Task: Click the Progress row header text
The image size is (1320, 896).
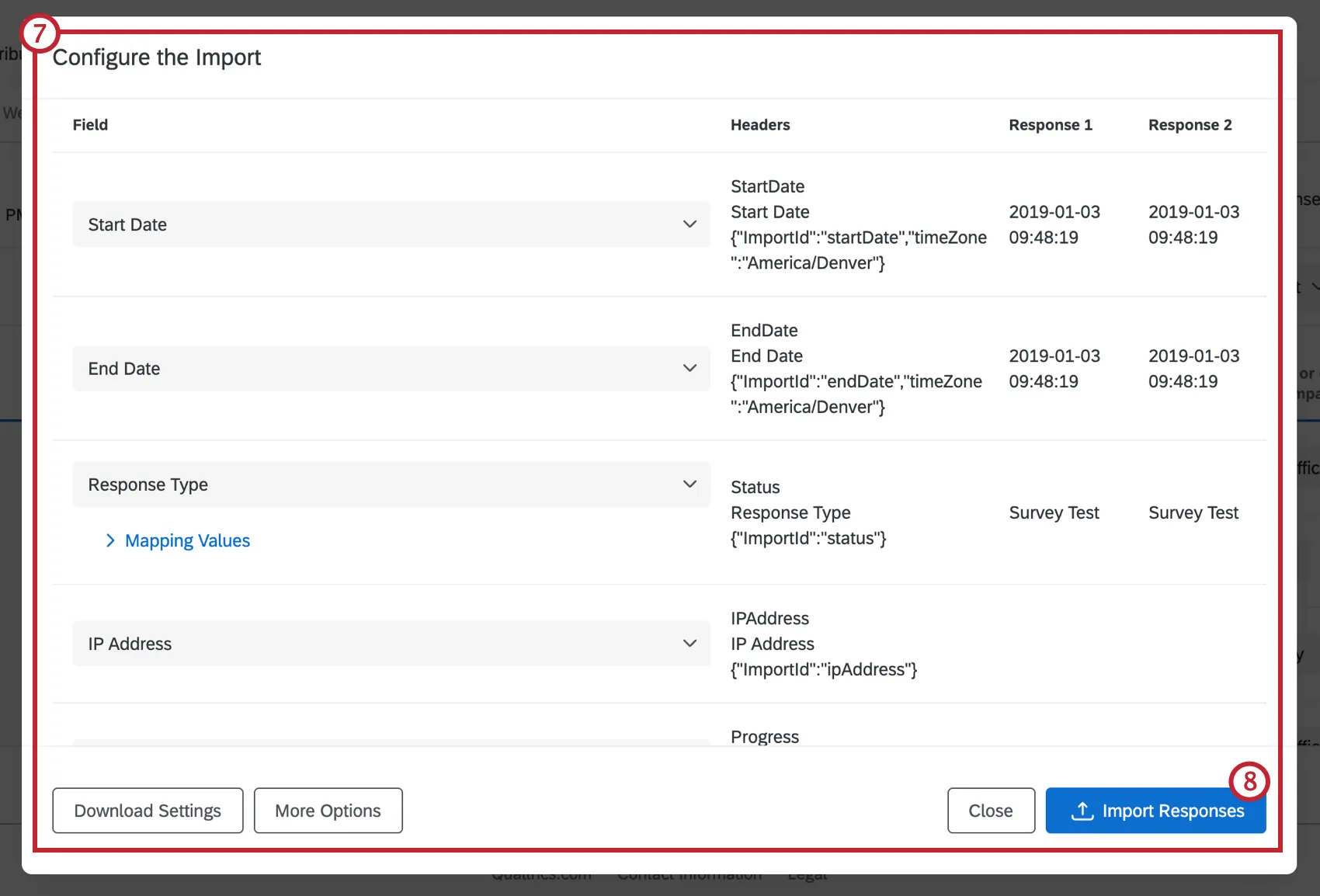Action: (x=764, y=736)
